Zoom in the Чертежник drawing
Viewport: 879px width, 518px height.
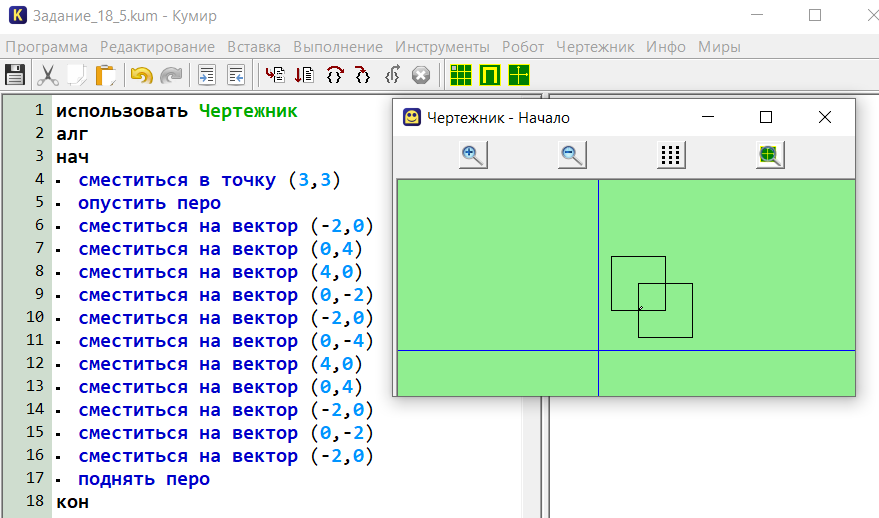(x=473, y=155)
